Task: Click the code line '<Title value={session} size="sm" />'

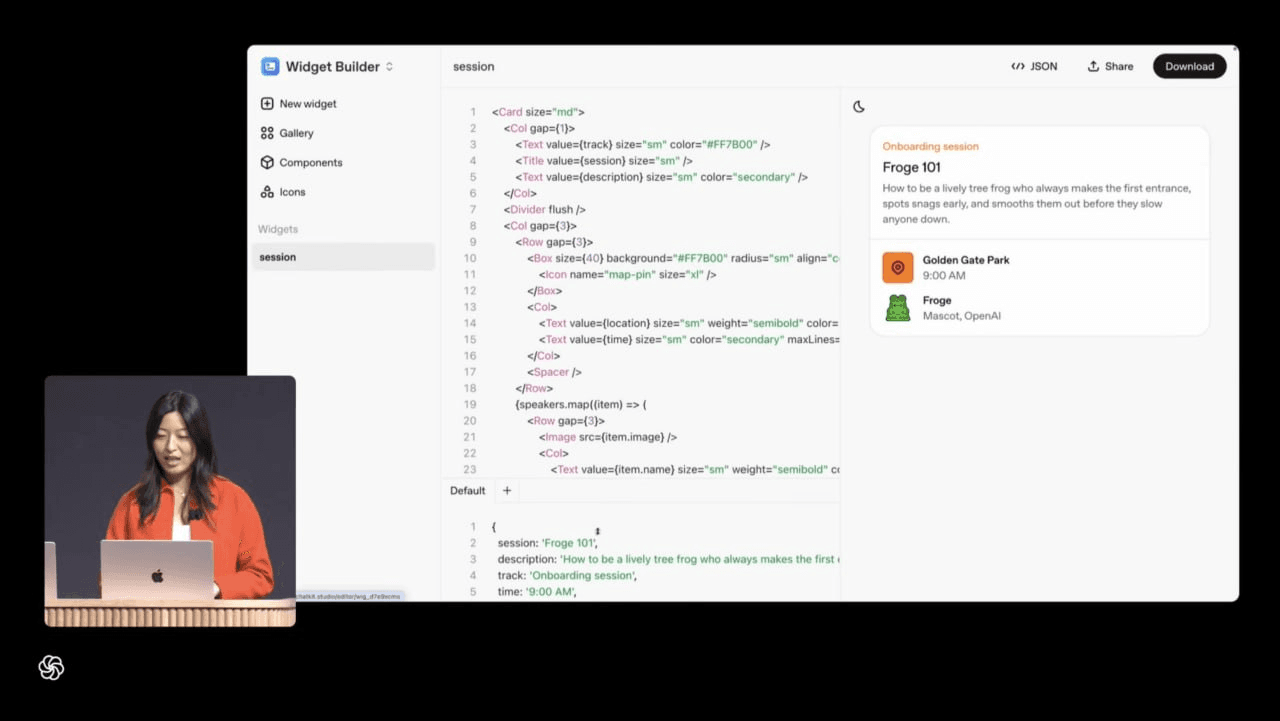Action: (x=605, y=161)
